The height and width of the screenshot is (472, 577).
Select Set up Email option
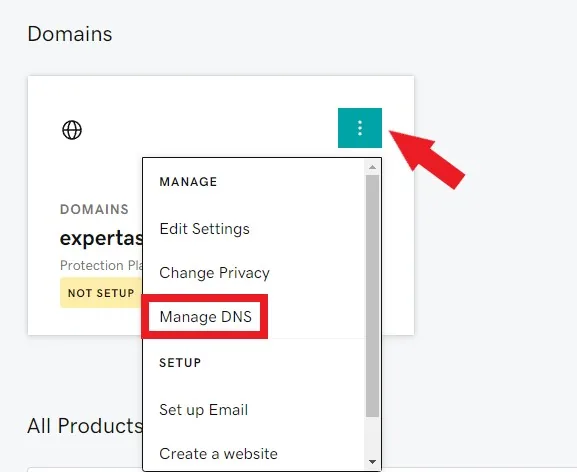[203, 409]
